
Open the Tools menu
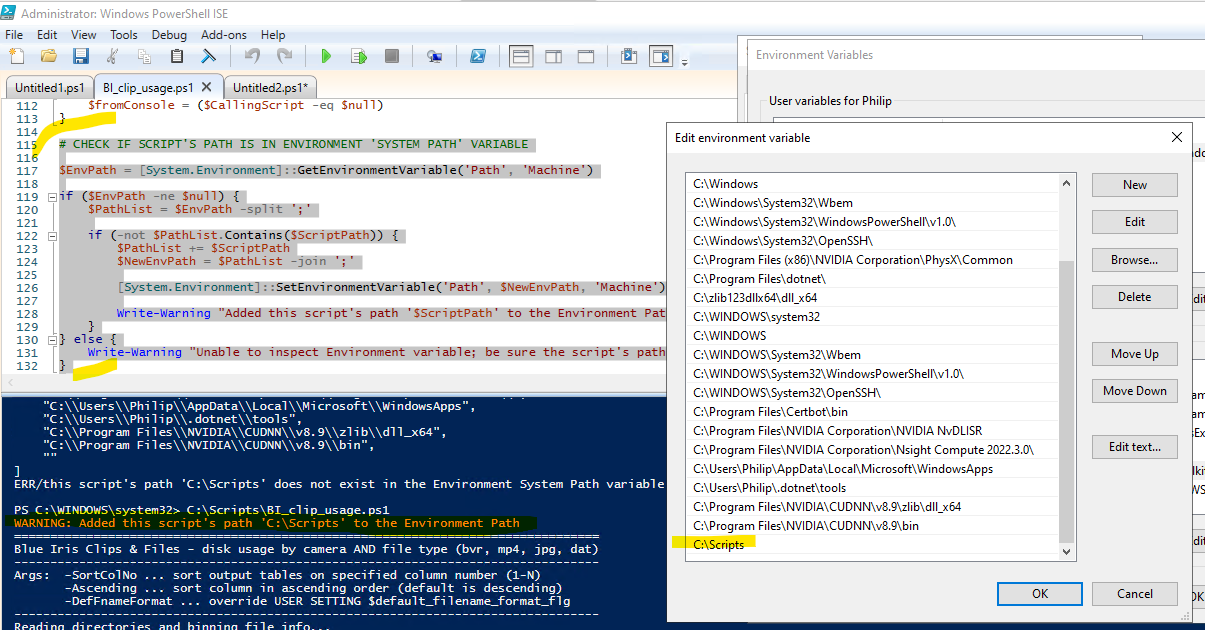pyautogui.click(x=124, y=34)
